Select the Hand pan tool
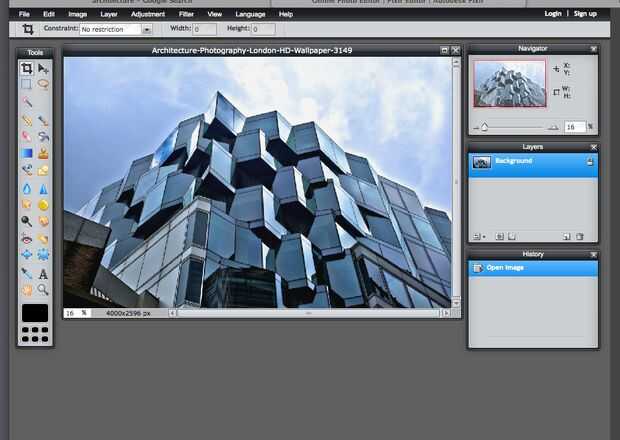This screenshot has width=620, height=440. tap(27, 290)
